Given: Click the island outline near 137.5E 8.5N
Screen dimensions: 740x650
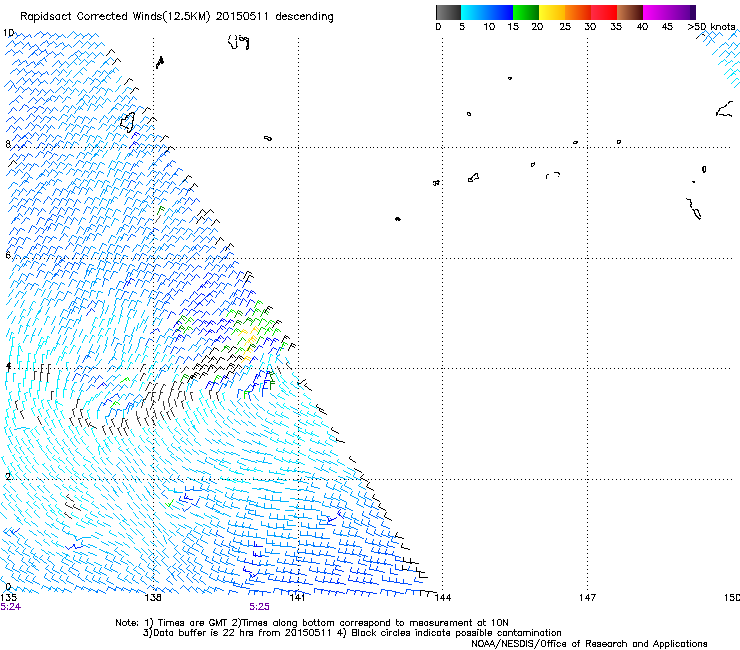Looking at the screenshot, I should point(127,122).
